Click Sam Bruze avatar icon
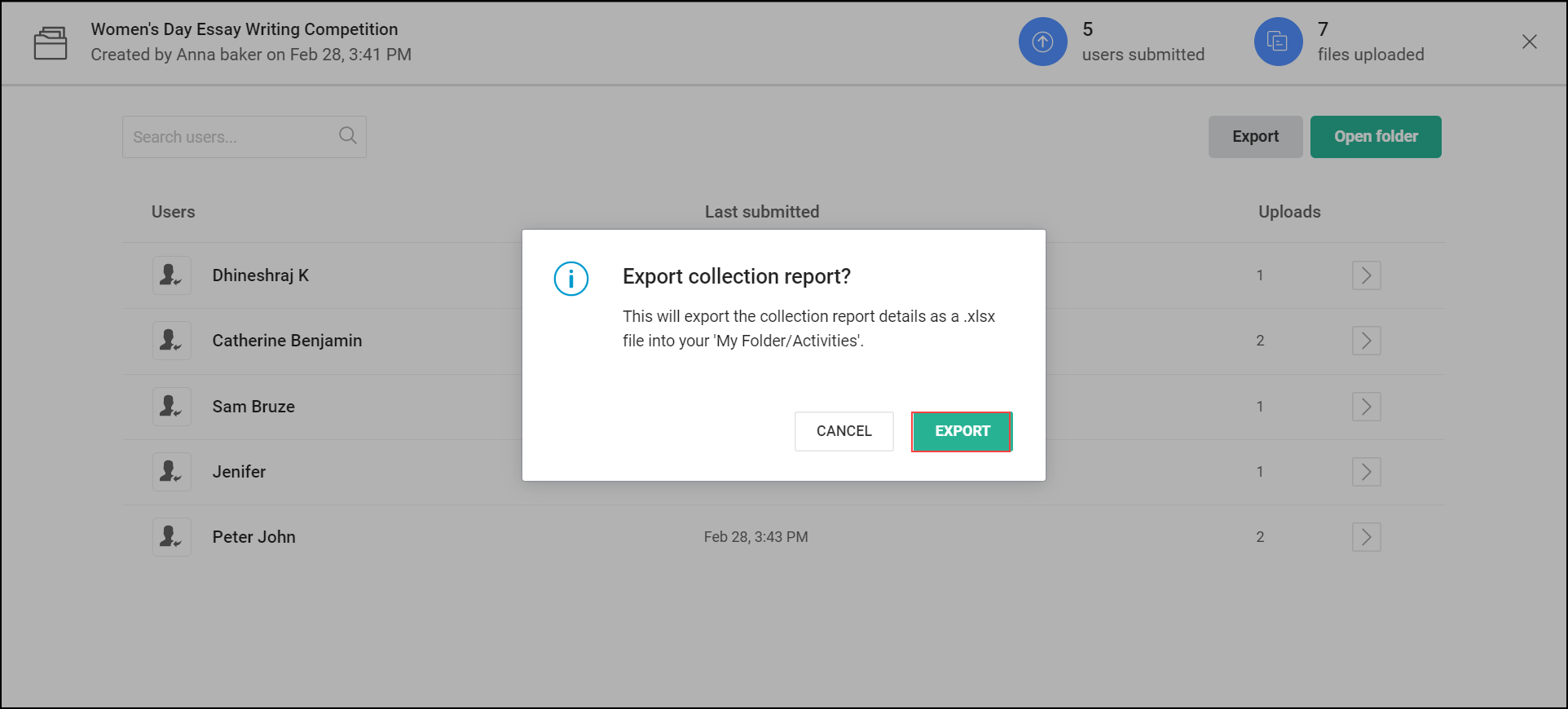Image resolution: width=1568 pixels, height=709 pixels. (172, 407)
